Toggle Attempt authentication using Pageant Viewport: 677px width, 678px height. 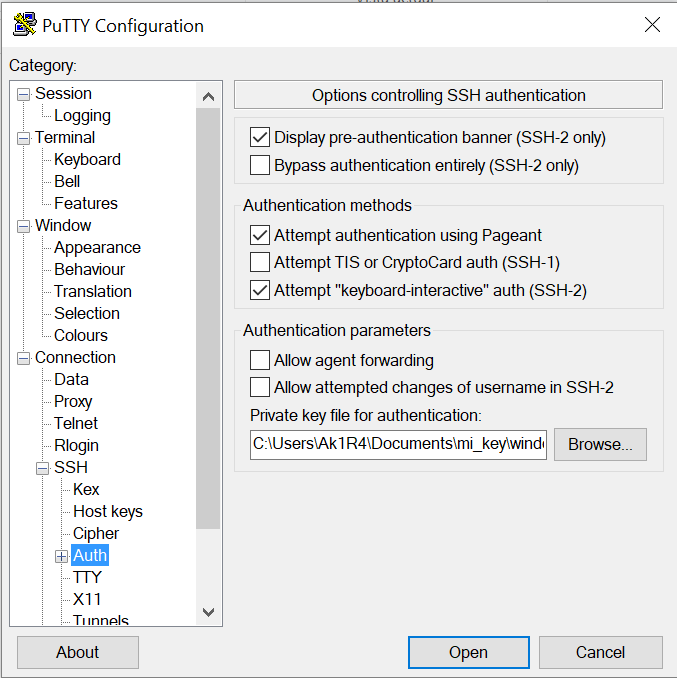[x=260, y=235]
